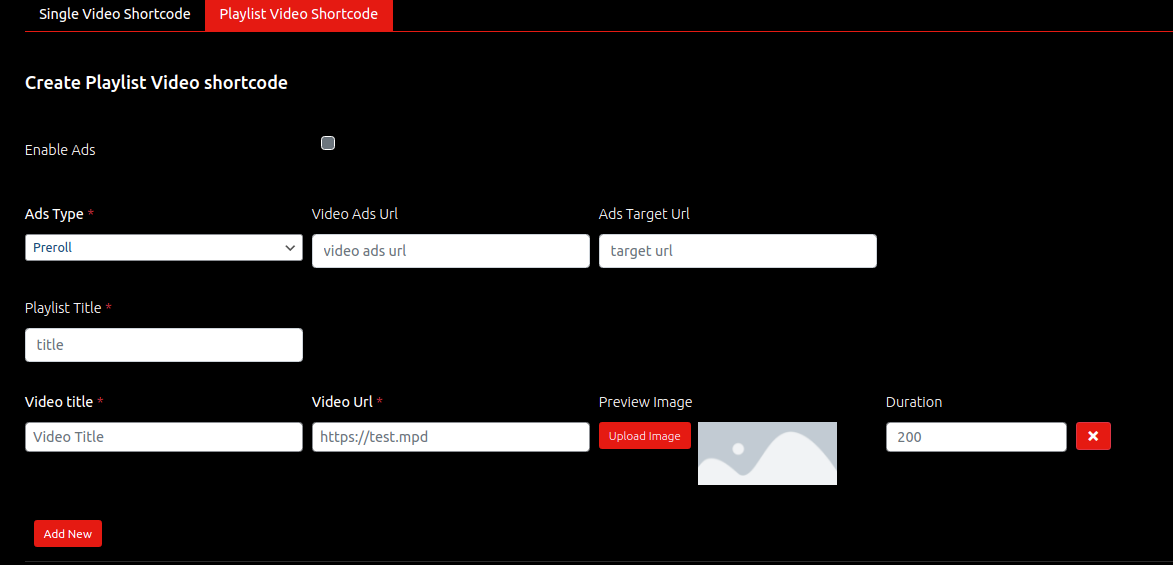Open the Ads Type Preroll dropdown
This screenshot has height=565, width=1173.
(x=164, y=248)
